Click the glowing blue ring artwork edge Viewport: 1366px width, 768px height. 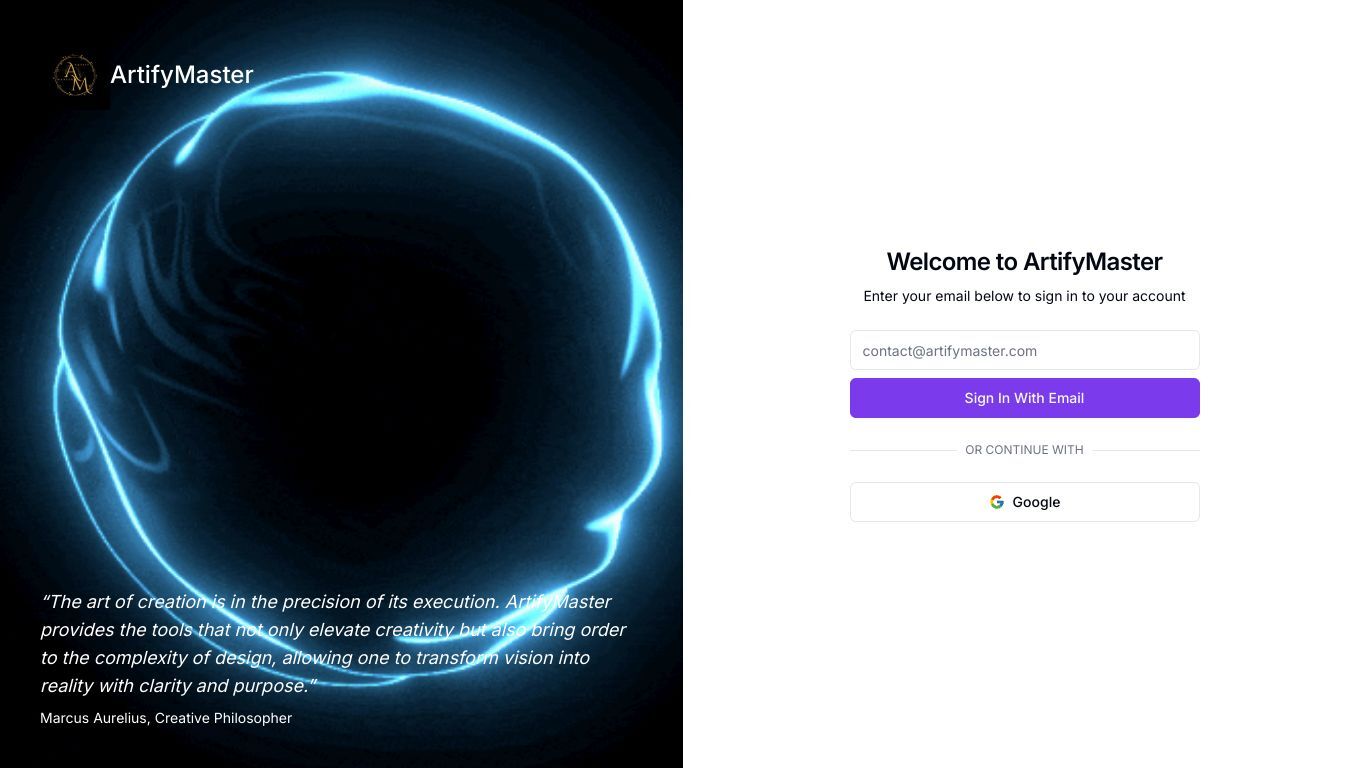pos(641,300)
